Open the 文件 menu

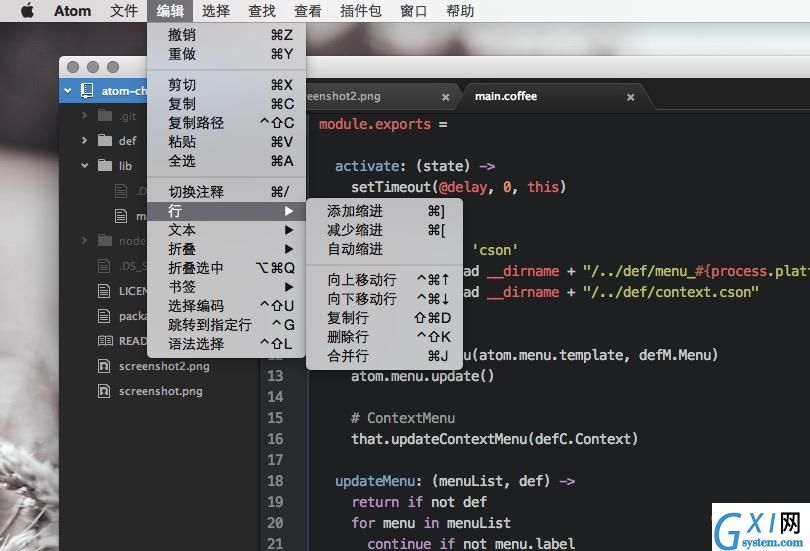click(x=123, y=11)
